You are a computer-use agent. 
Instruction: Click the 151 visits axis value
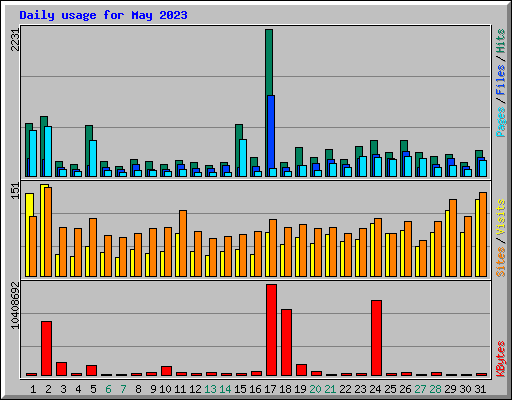pyautogui.click(x=15, y=191)
